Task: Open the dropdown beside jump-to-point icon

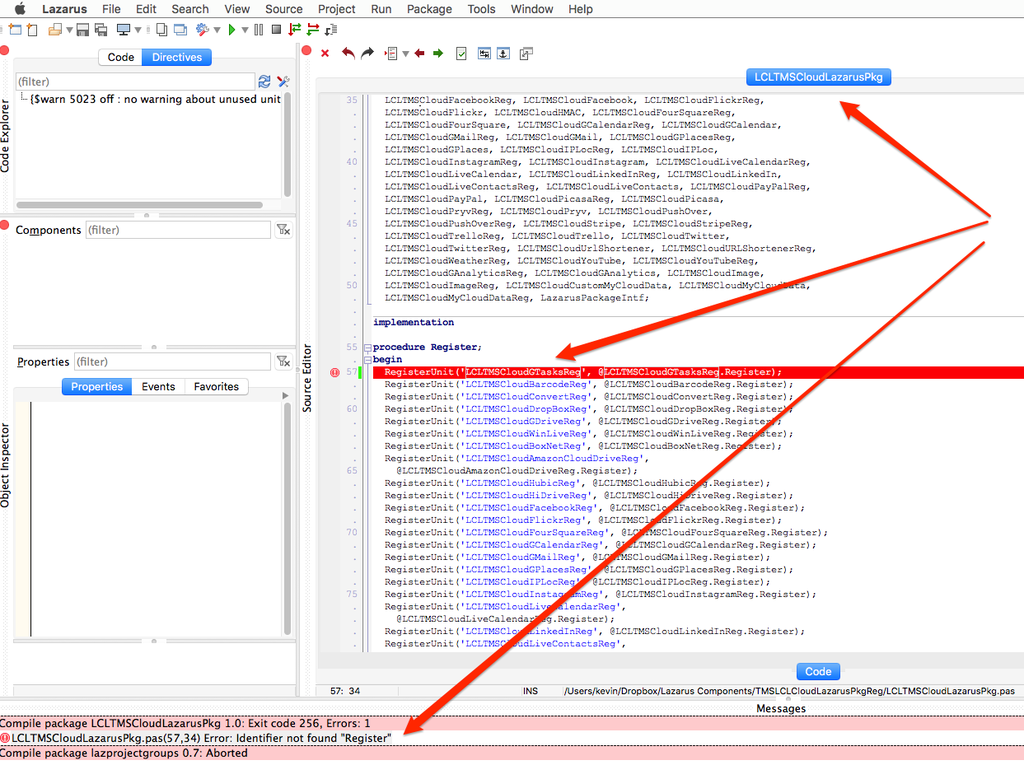Action: tap(406, 54)
